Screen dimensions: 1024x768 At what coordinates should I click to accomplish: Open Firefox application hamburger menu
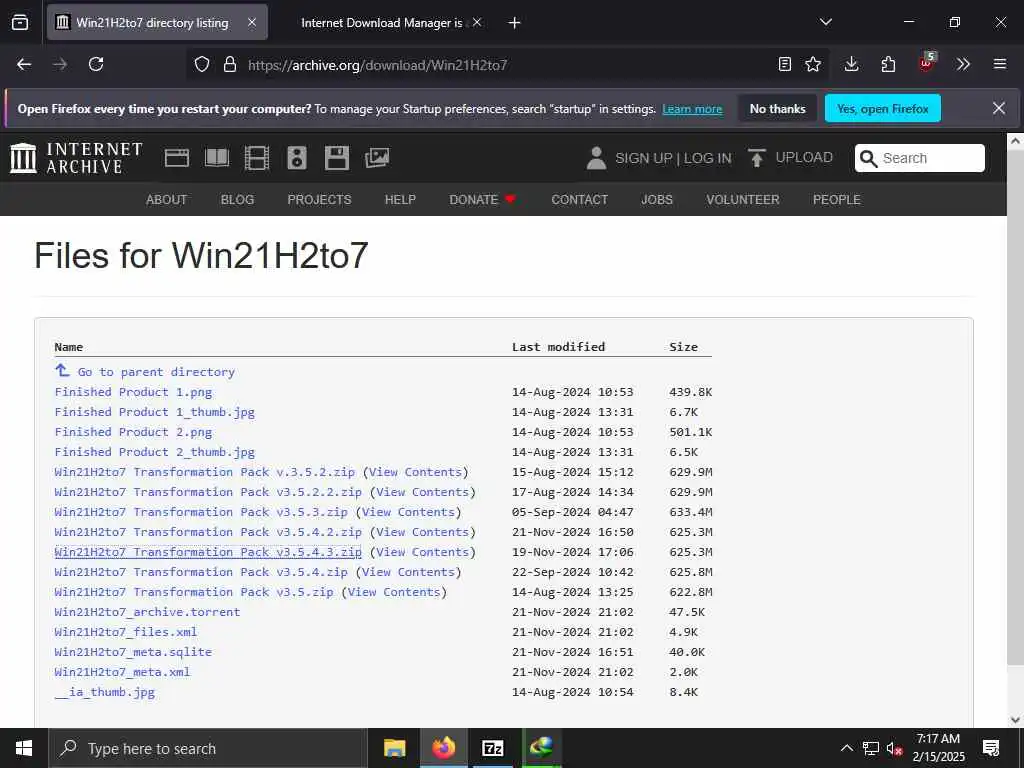point(1000,64)
